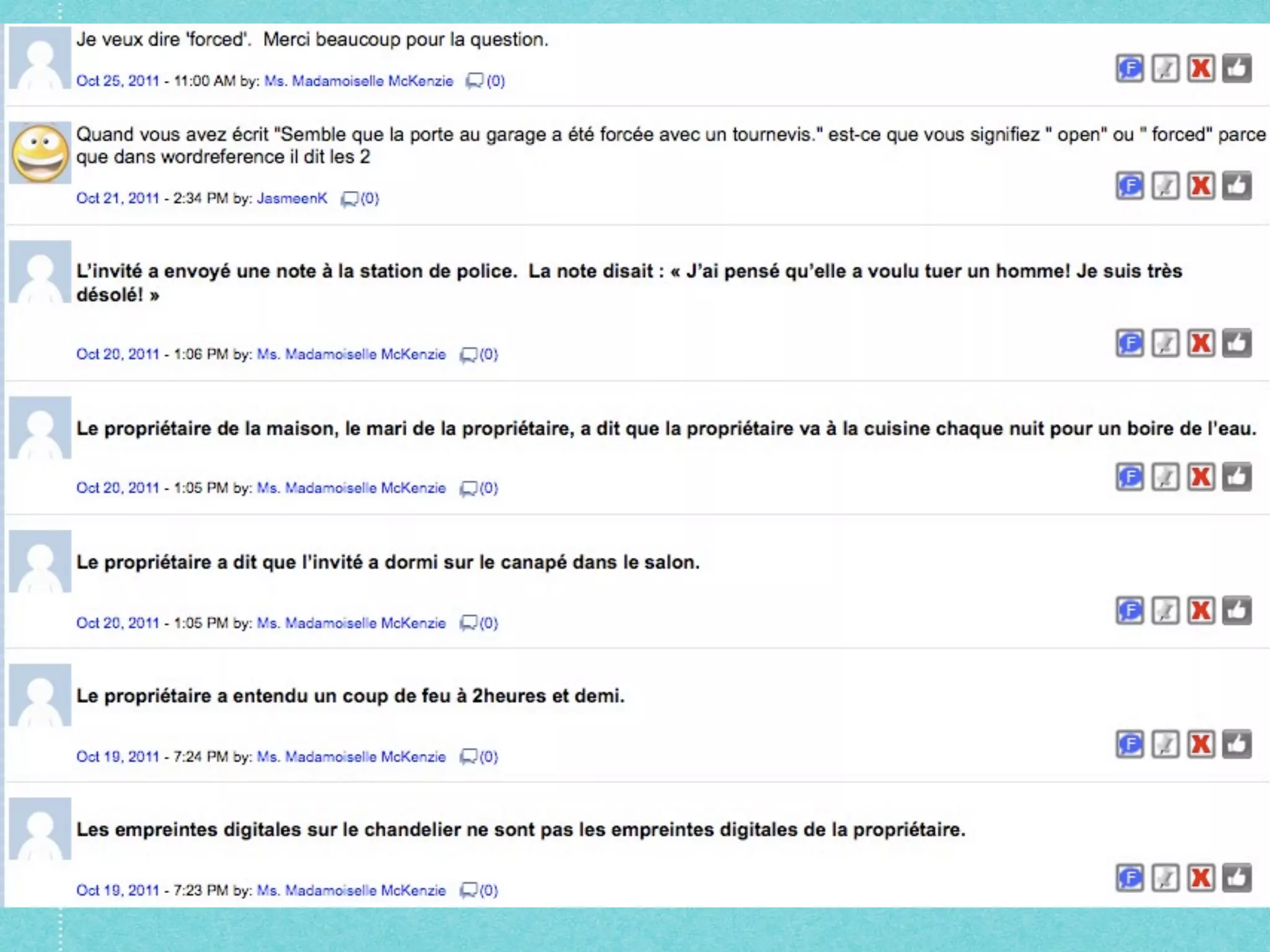Click the blue F feedback icon on 'forced' reply
Image resolution: width=1270 pixels, height=952 pixels.
pyautogui.click(x=1129, y=68)
